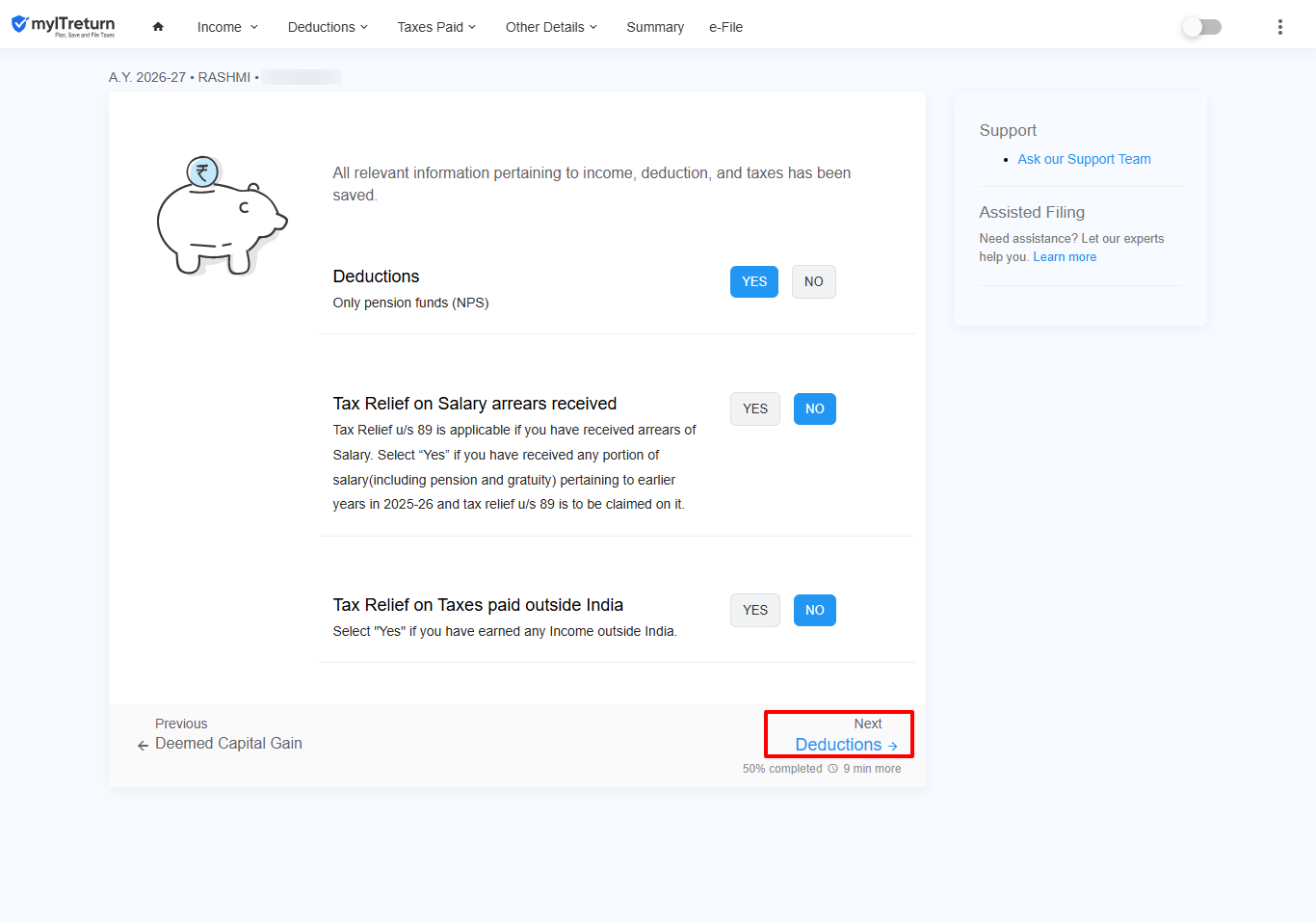Expand the Deductions dropdown in navbar
Image resolution: width=1316 pixels, height=922 pixels.
[x=328, y=27]
